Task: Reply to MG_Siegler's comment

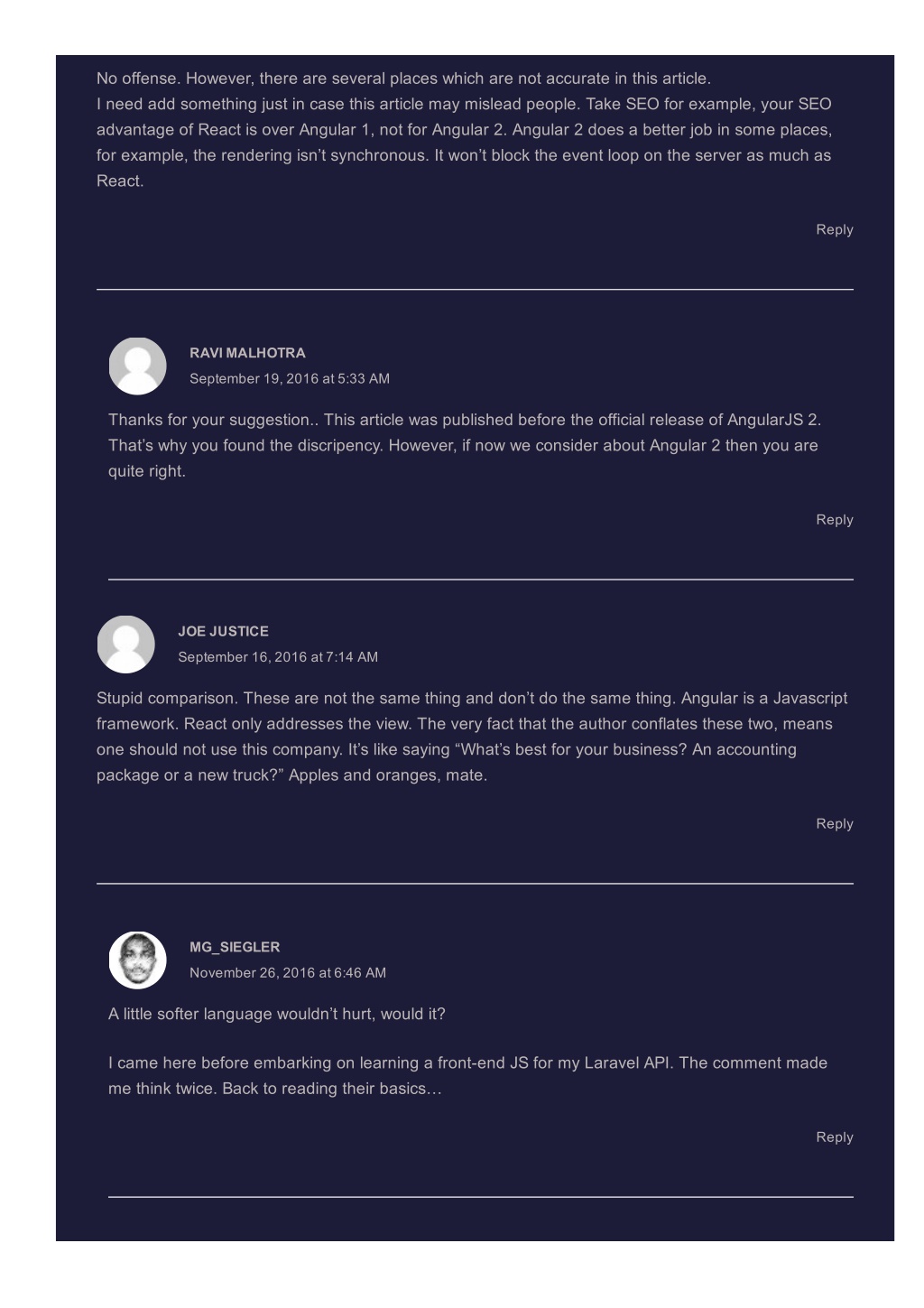Action: pyautogui.click(x=835, y=1136)
